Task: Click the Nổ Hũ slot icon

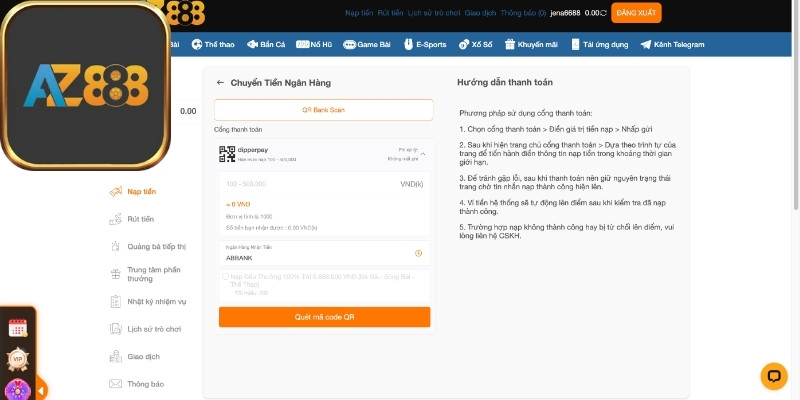Action: pos(303,44)
